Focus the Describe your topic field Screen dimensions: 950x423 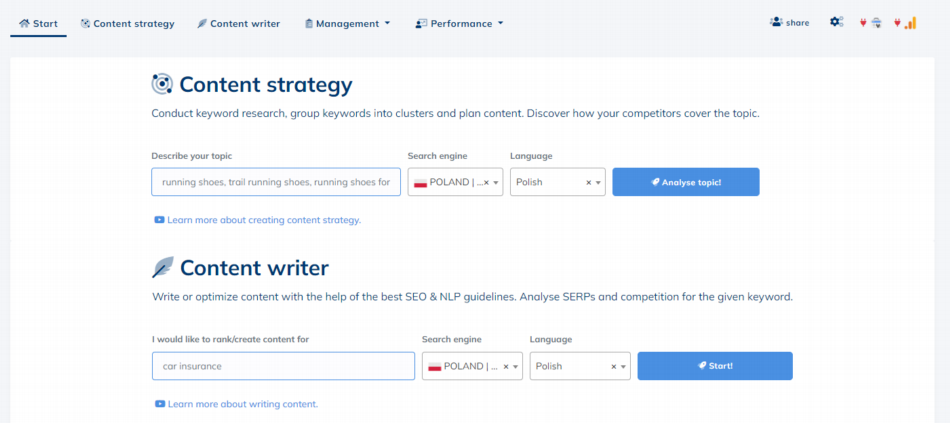point(276,182)
